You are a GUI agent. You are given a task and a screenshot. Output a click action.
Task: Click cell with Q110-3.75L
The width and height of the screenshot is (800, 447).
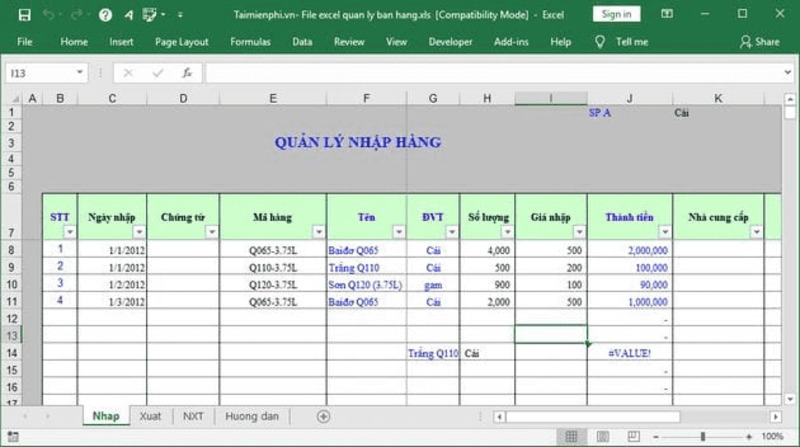[273, 267]
